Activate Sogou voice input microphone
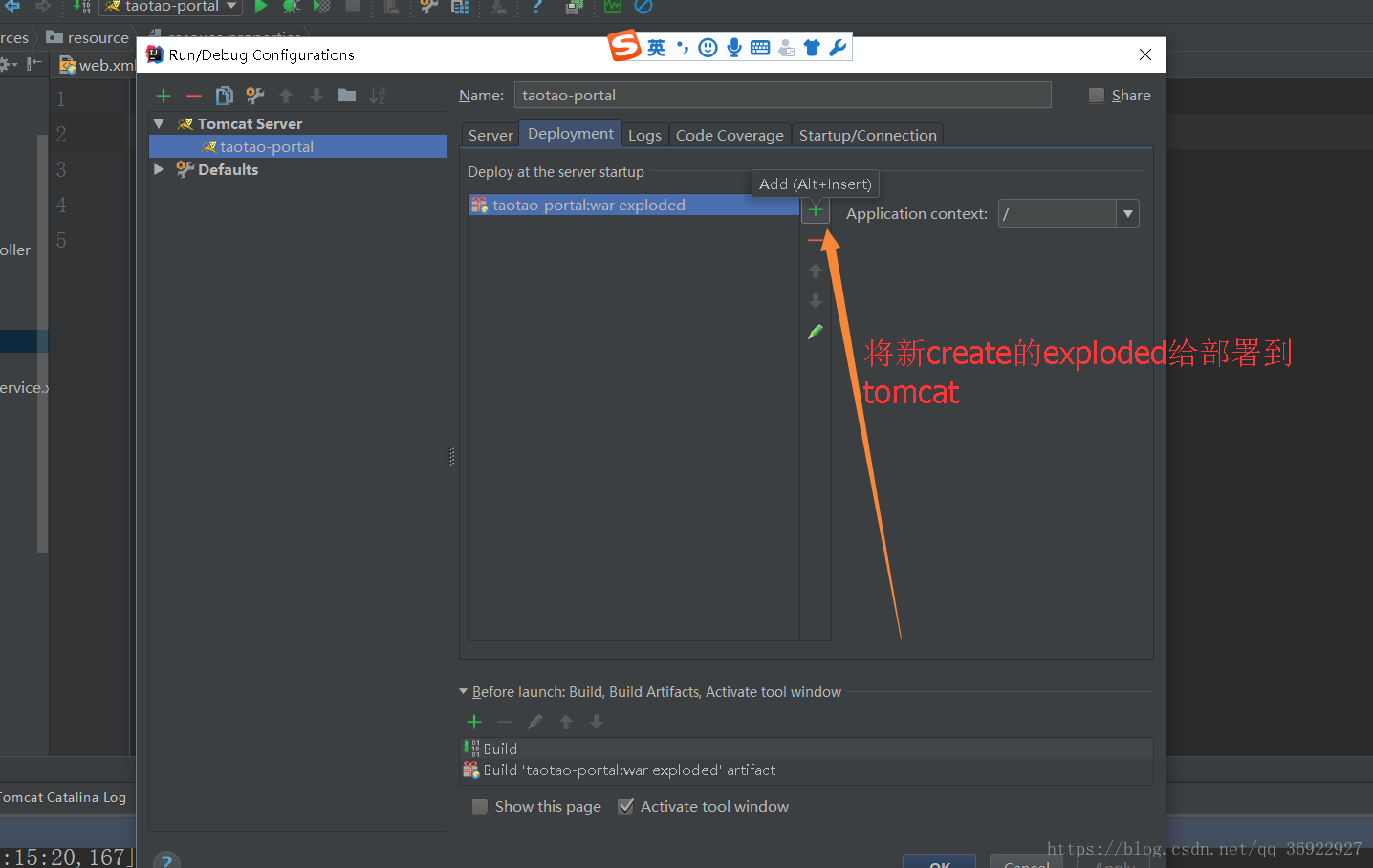1373x868 pixels. click(x=733, y=48)
